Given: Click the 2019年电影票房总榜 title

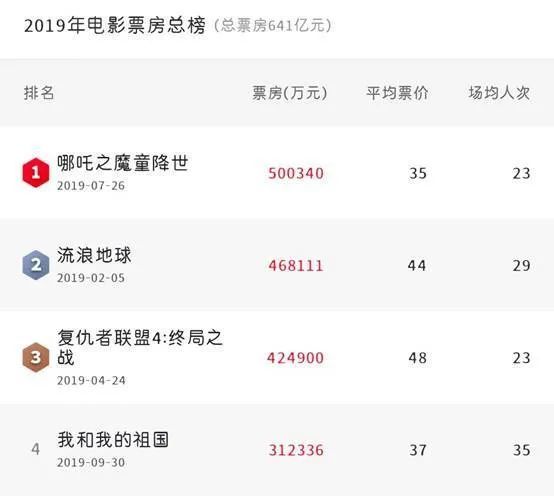Looking at the screenshot, I should tap(115, 26).
